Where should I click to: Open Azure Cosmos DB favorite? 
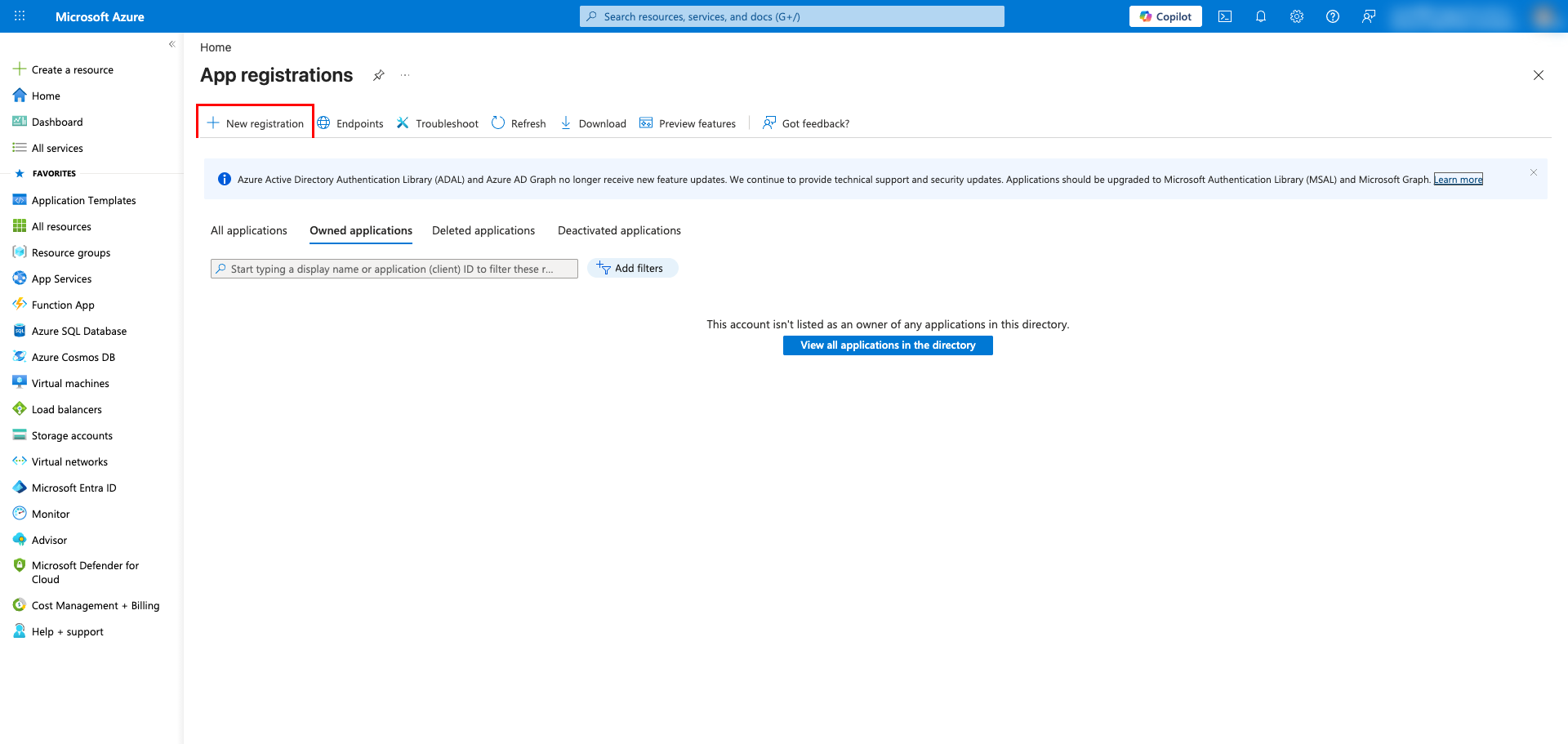click(x=73, y=357)
